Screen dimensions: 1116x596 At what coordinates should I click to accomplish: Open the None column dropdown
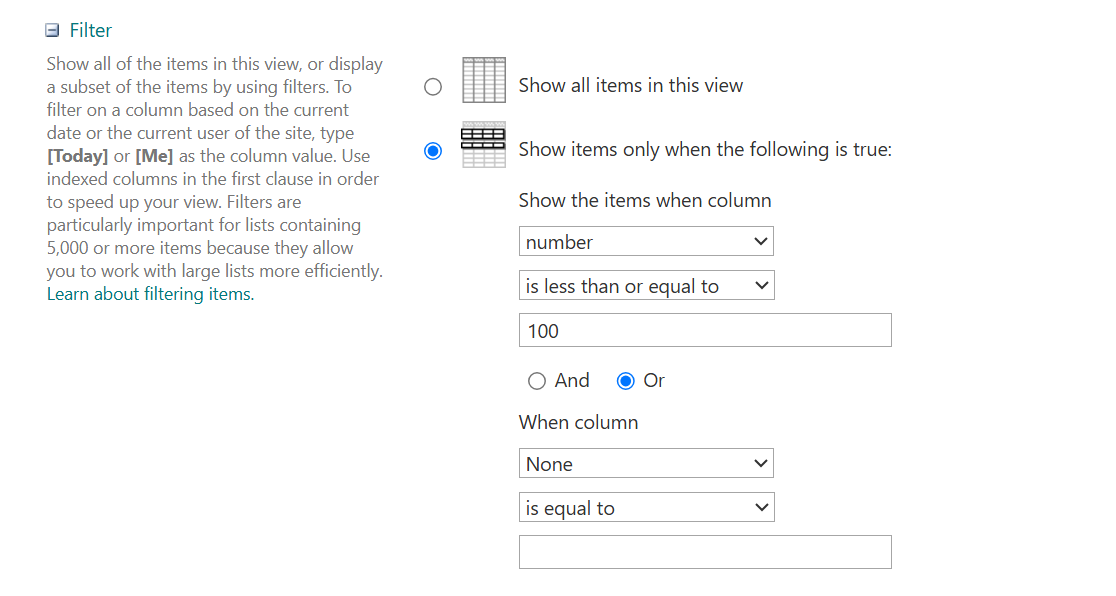(x=646, y=464)
